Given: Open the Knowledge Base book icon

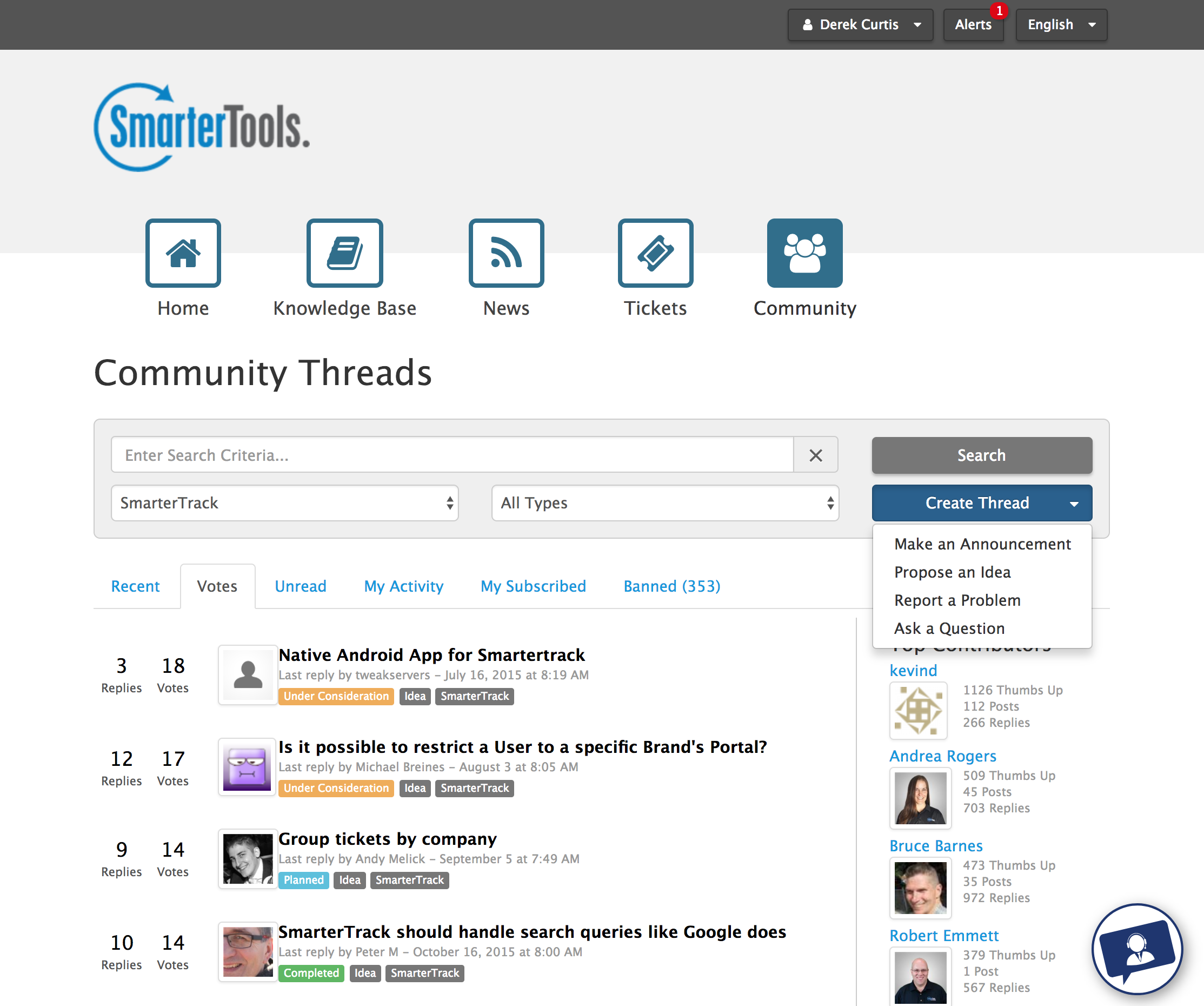Looking at the screenshot, I should (x=344, y=253).
